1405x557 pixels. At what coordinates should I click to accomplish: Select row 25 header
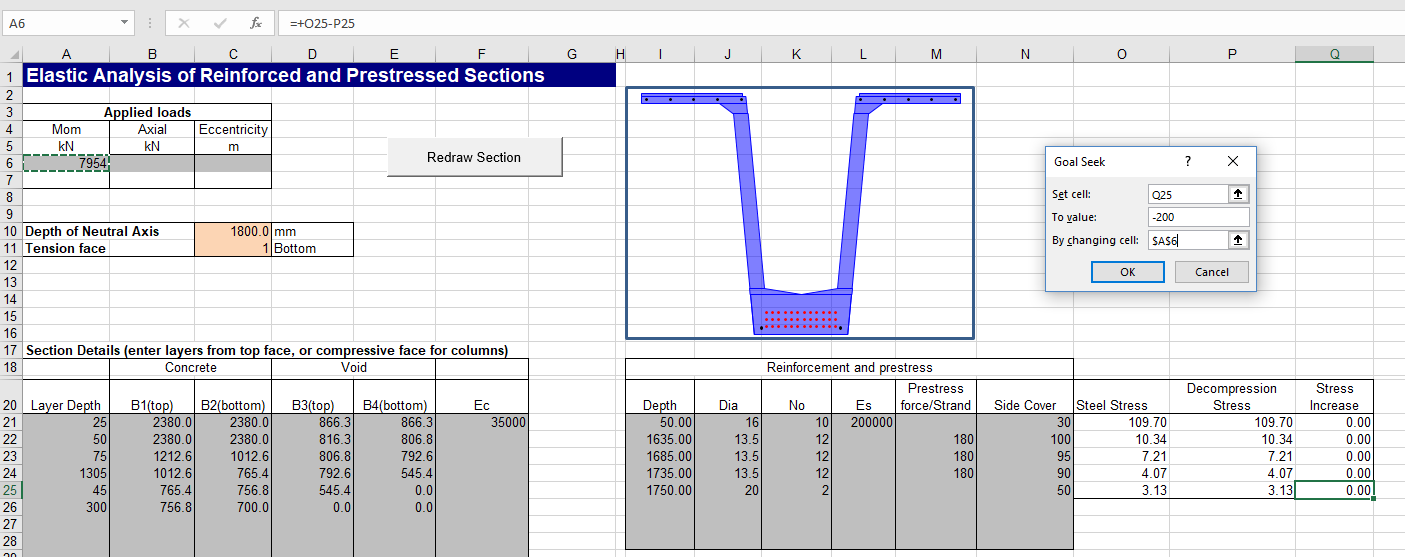click(x=10, y=491)
